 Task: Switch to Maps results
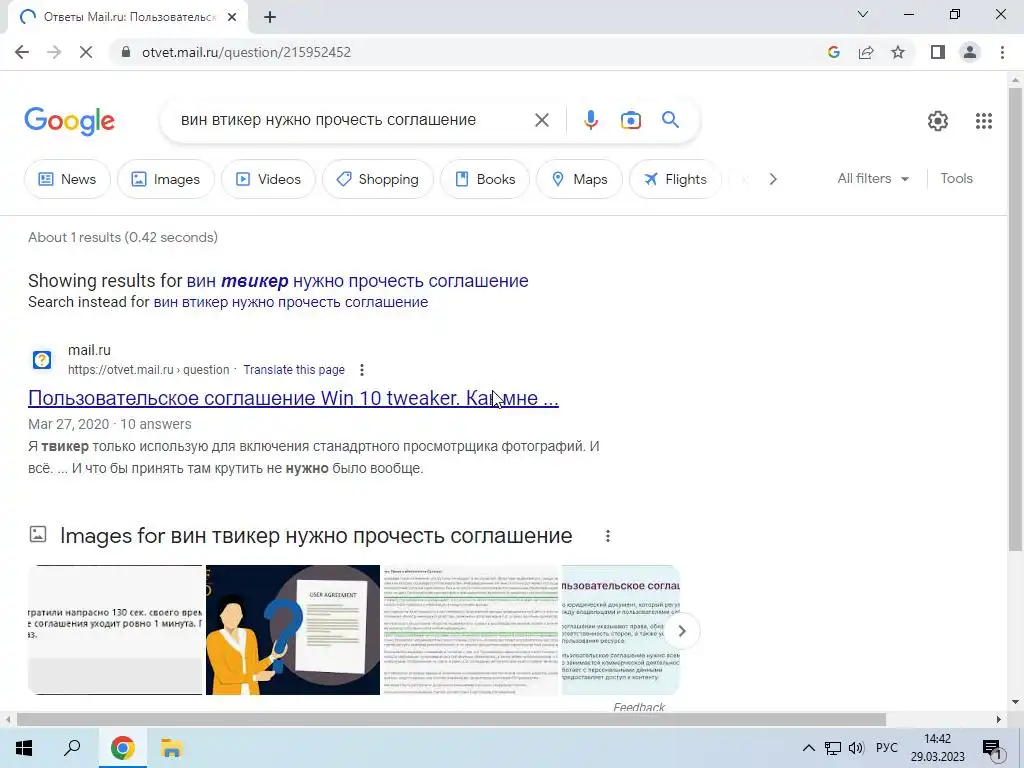point(579,179)
